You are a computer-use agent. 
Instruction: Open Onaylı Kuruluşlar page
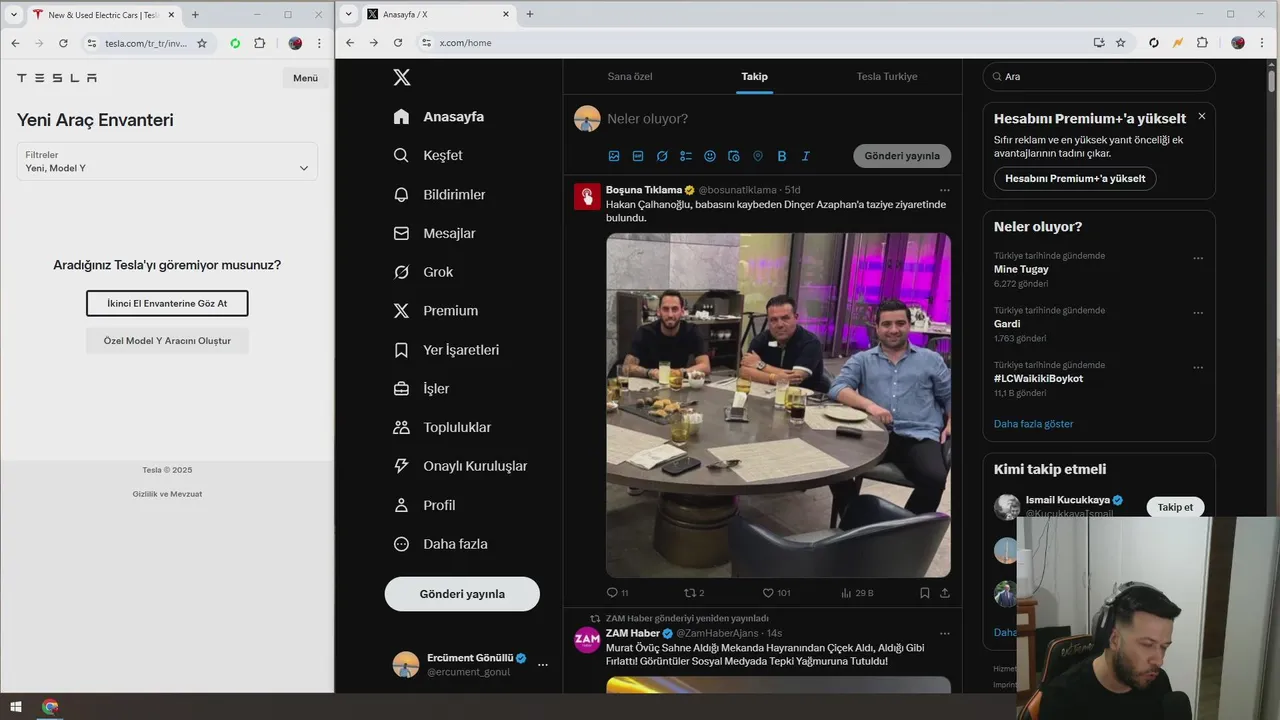point(460,466)
